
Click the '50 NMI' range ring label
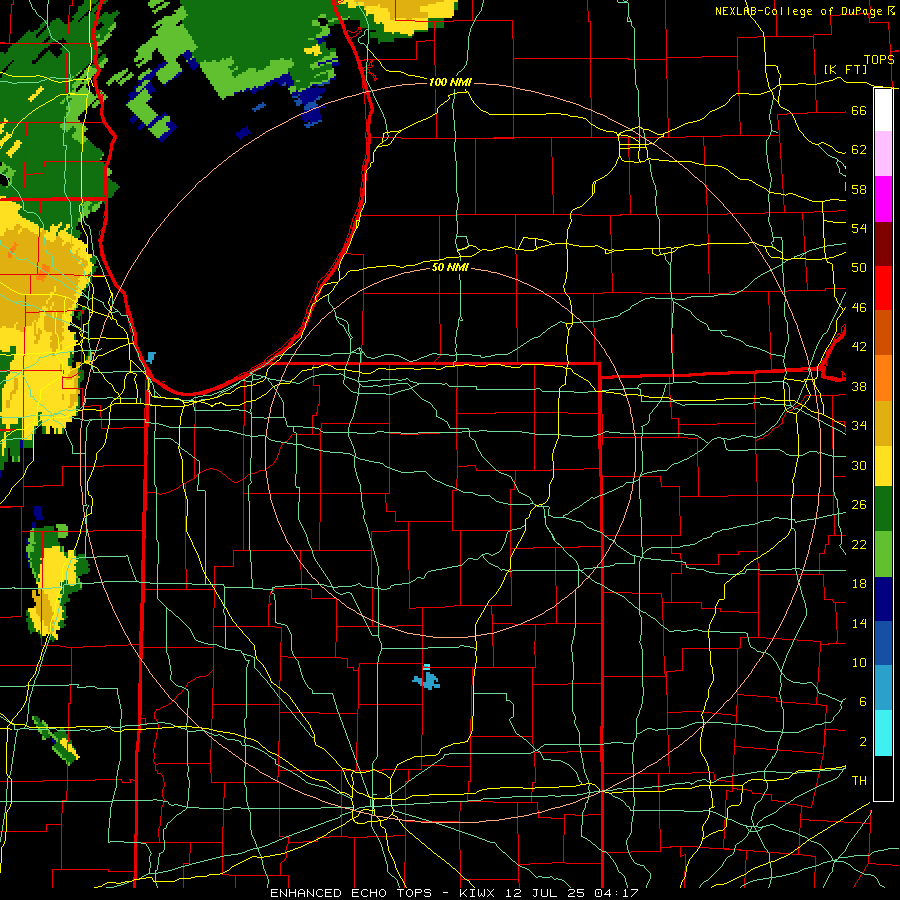(x=450, y=268)
